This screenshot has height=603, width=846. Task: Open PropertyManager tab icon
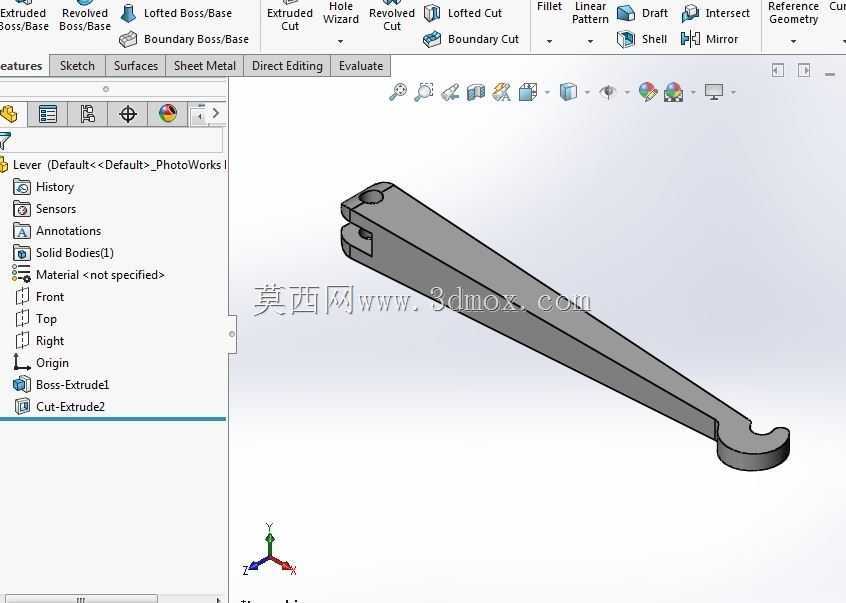(47, 114)
